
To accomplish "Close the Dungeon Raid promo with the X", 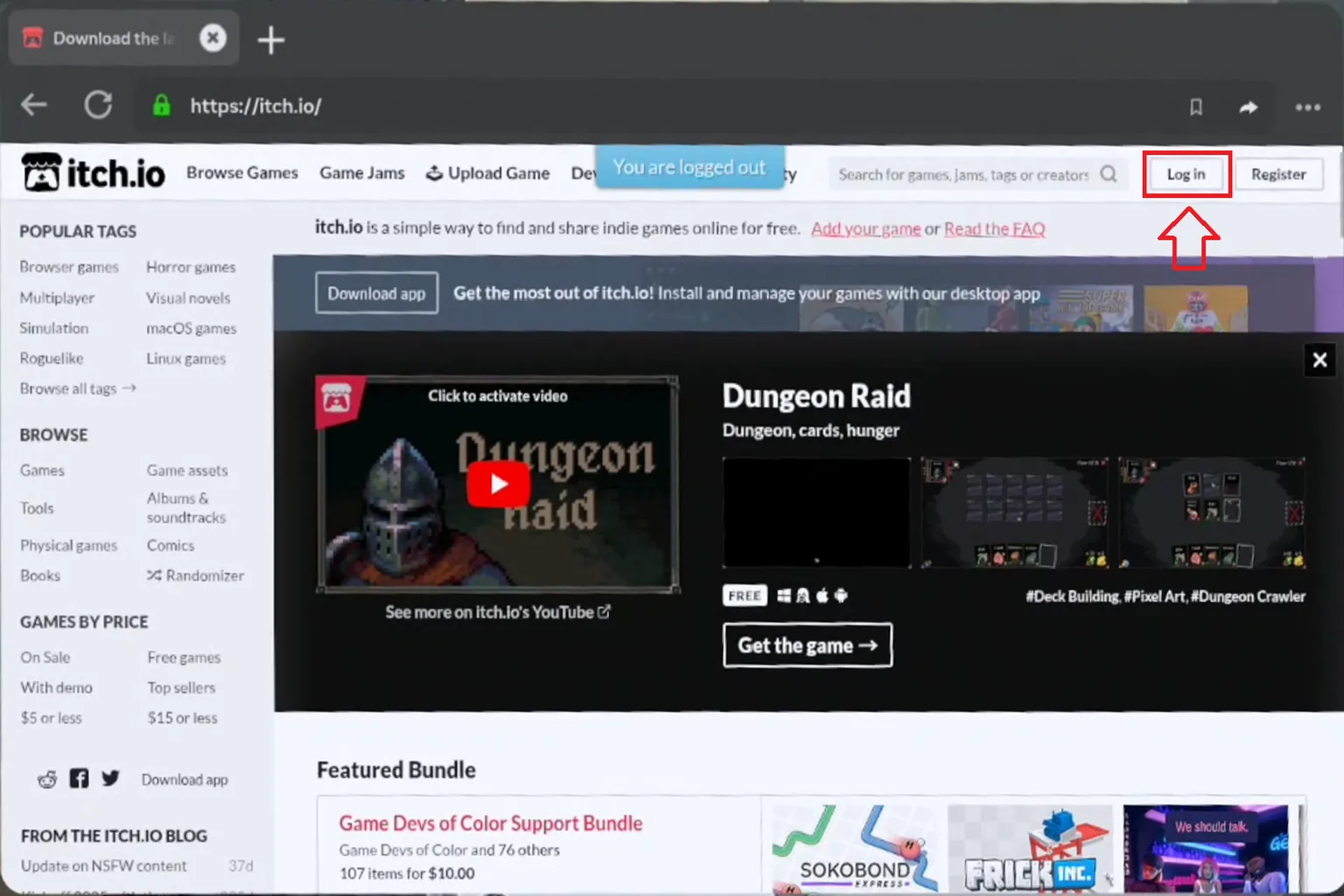I will pyautogui.click(x=1319, y=360).
